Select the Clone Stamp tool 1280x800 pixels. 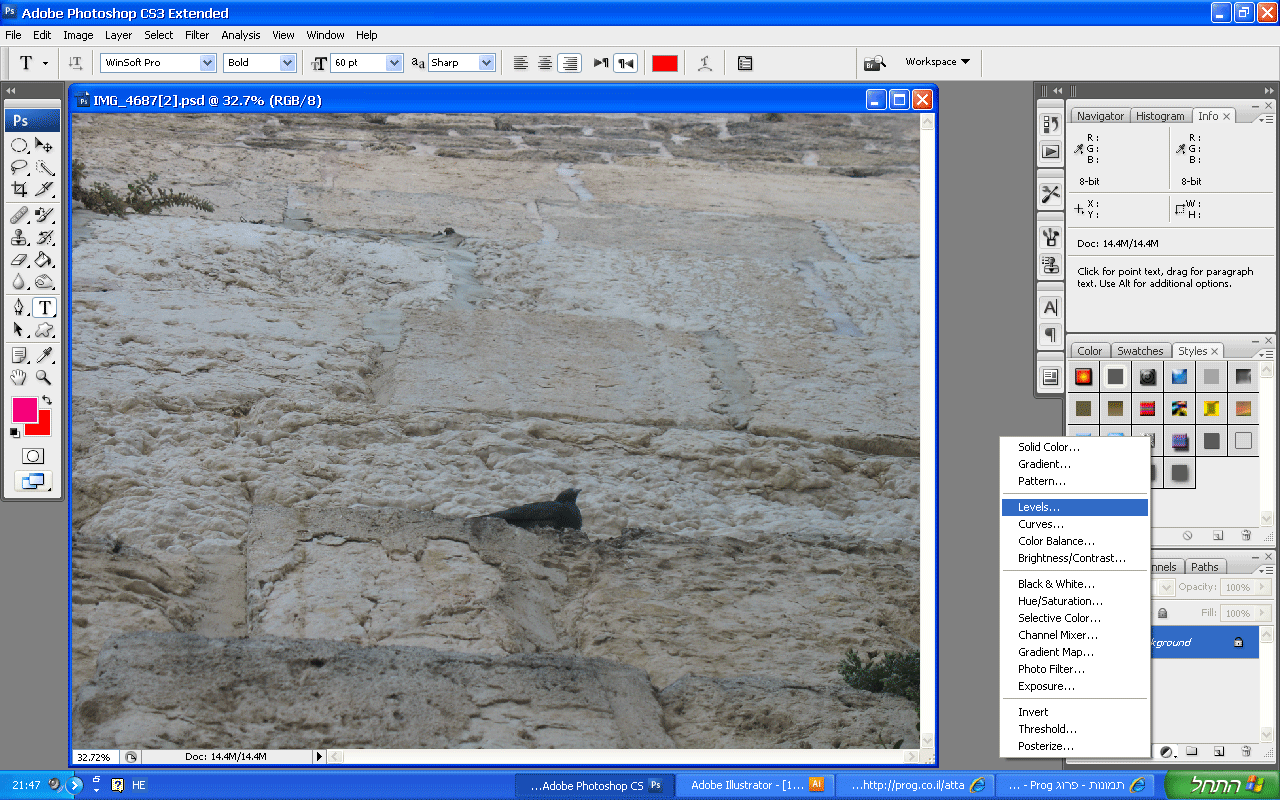[x=19, y=237]
